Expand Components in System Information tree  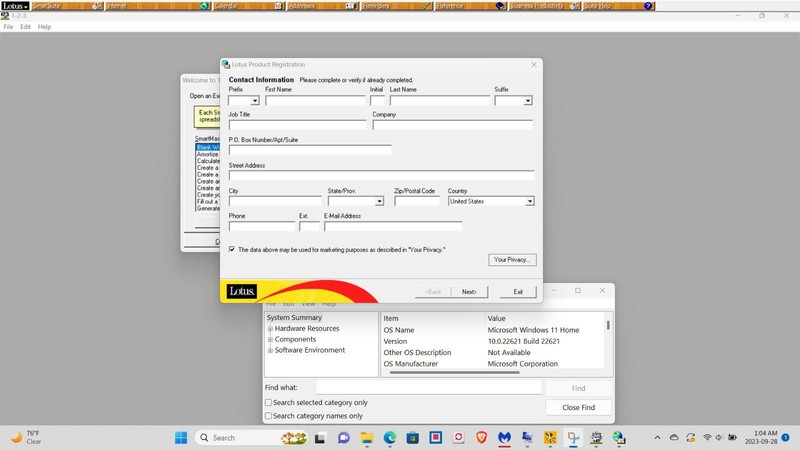270,339
